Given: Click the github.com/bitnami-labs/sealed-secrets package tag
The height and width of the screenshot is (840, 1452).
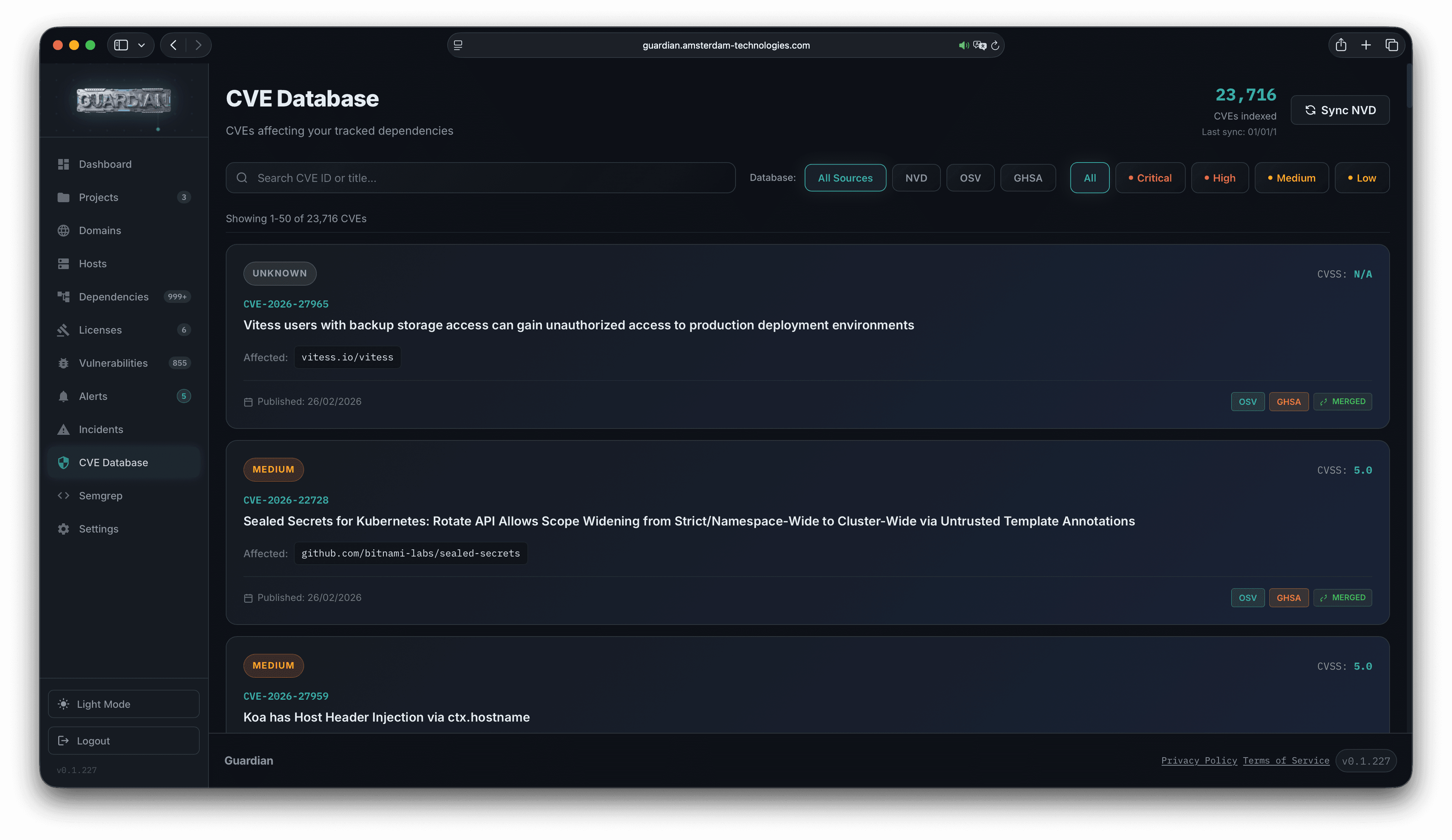Looking at the screenshot, I should pyautogui.click(x=411, y=553).
